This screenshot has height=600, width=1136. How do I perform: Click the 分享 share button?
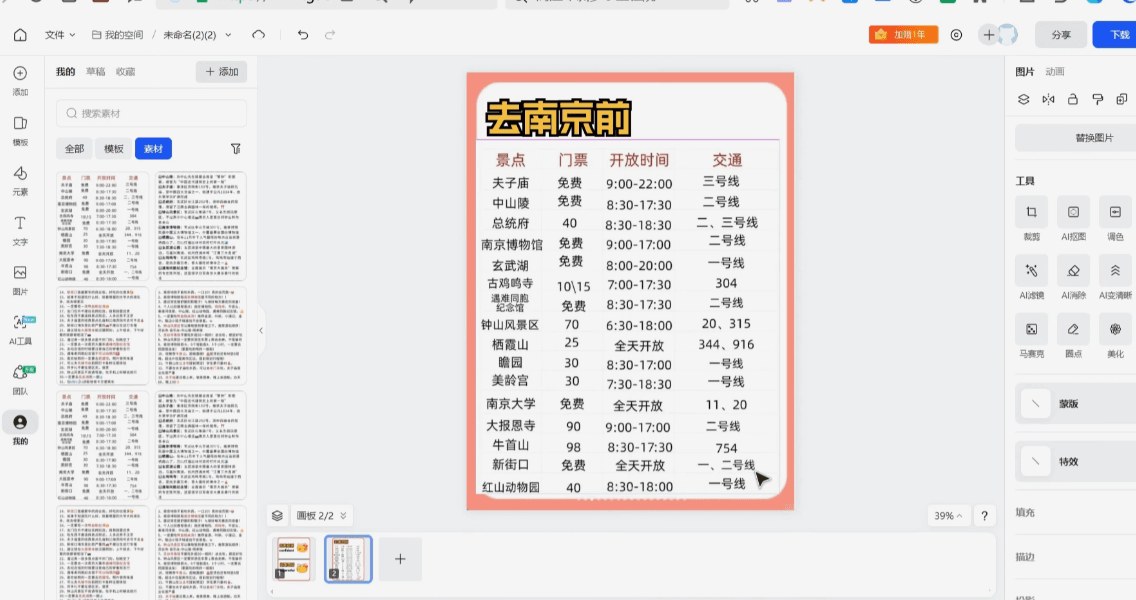(1061, 35)
